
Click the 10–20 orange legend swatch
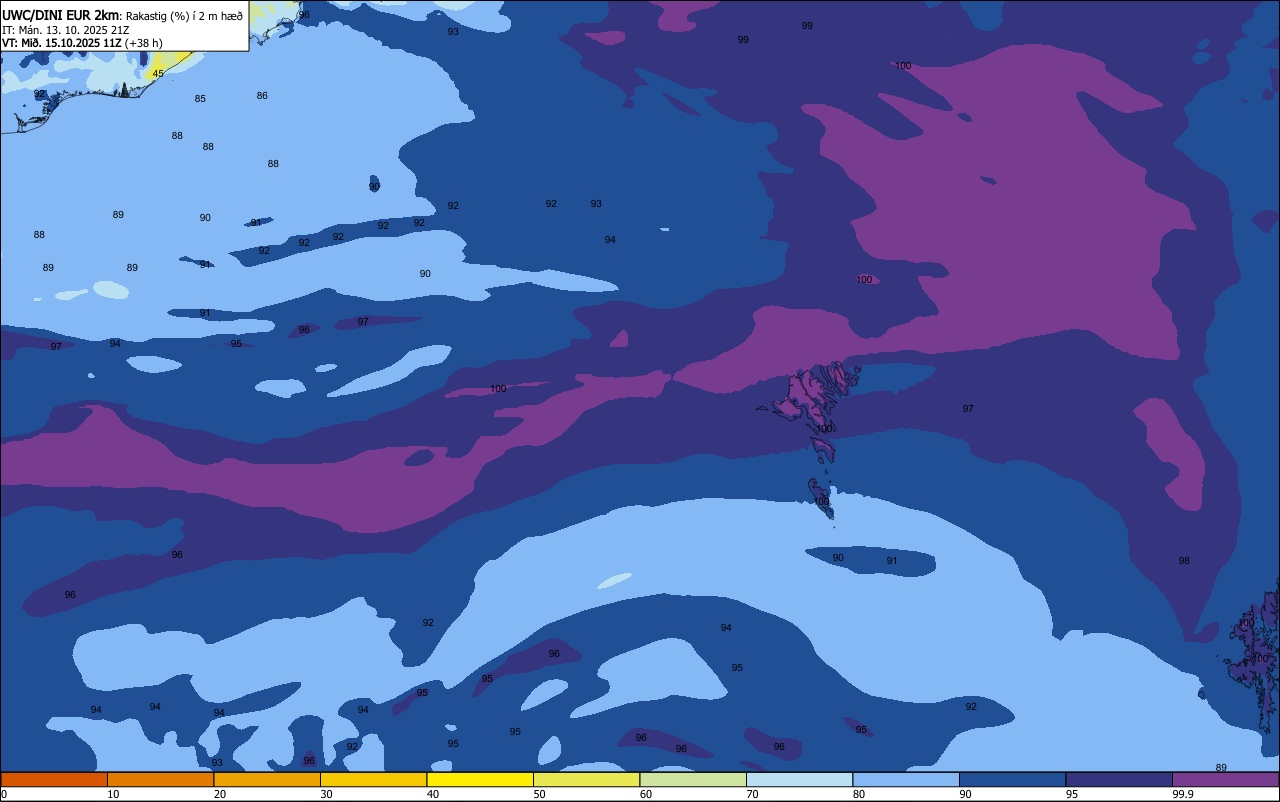click(x=160, y=779)
